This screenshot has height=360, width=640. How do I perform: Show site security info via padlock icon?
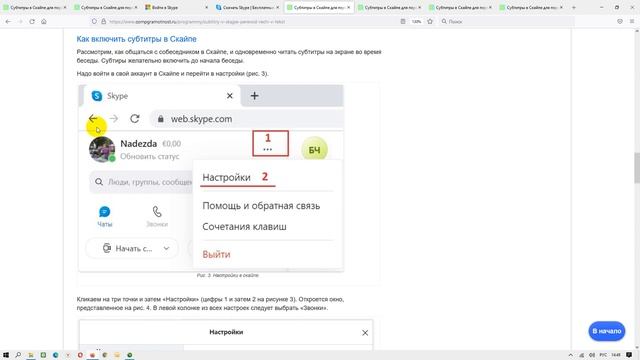[x=103, y=21]
